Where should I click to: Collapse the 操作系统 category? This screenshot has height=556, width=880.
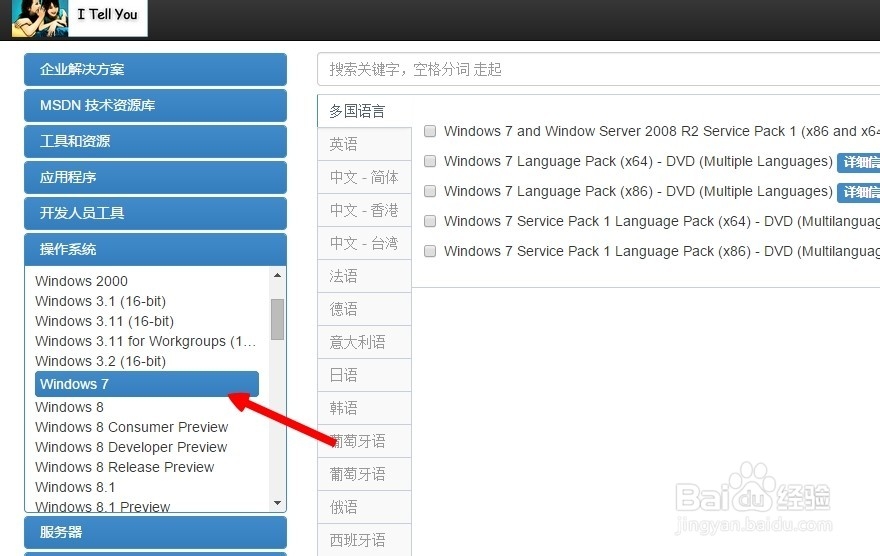(x=155, y=249)
